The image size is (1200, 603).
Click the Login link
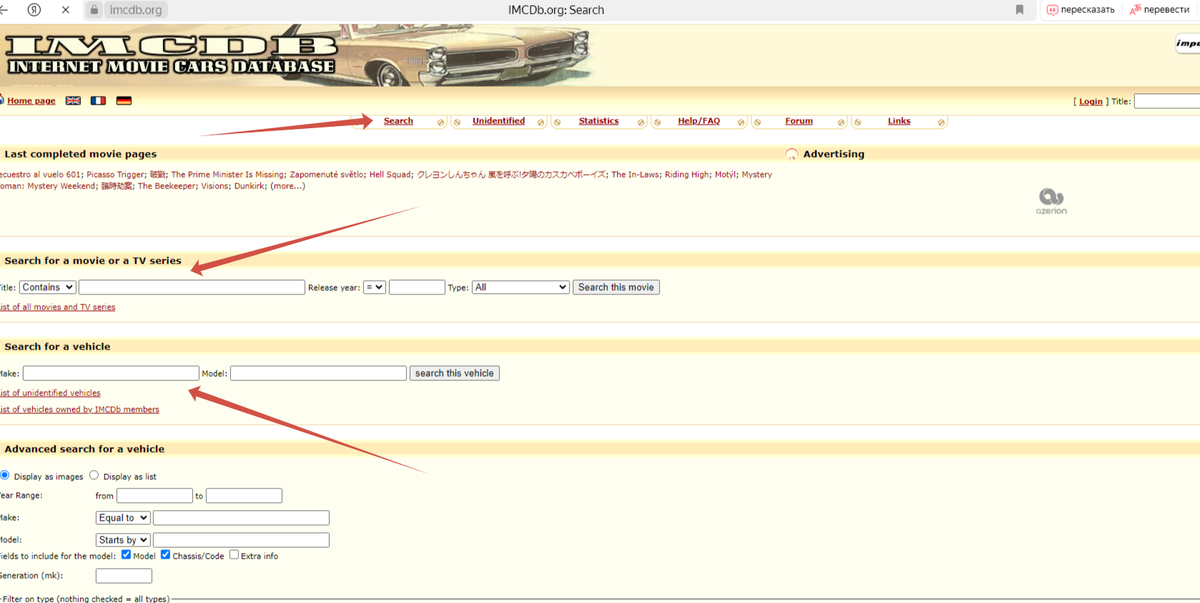coord(1091,101)
